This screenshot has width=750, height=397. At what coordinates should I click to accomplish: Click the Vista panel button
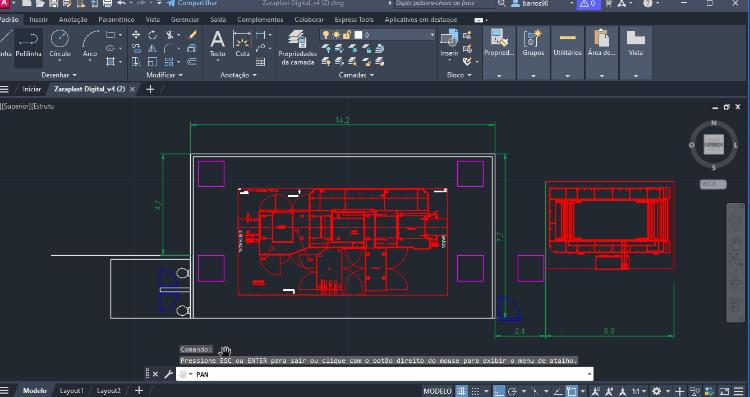(x=636, y=54)
